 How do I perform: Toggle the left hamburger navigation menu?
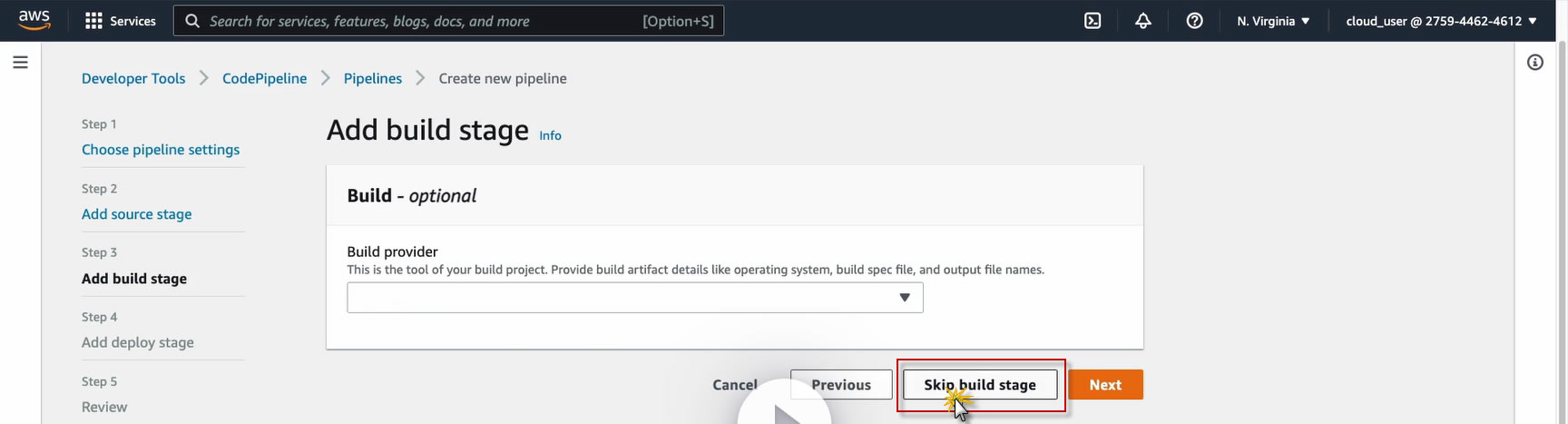20,63
